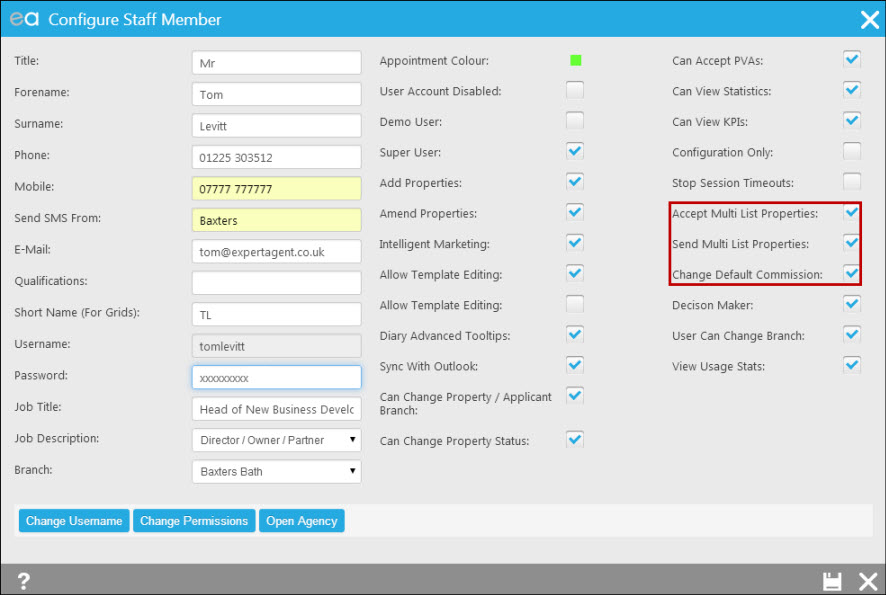886x595 pixels.
Task: Focus the Title field containing Mr
Action: 276,63
